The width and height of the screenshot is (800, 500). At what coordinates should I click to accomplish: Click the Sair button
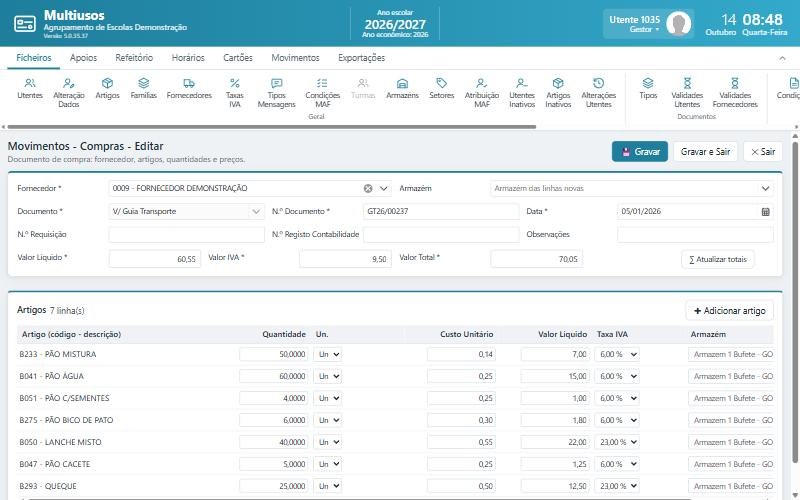coord(763,152)
